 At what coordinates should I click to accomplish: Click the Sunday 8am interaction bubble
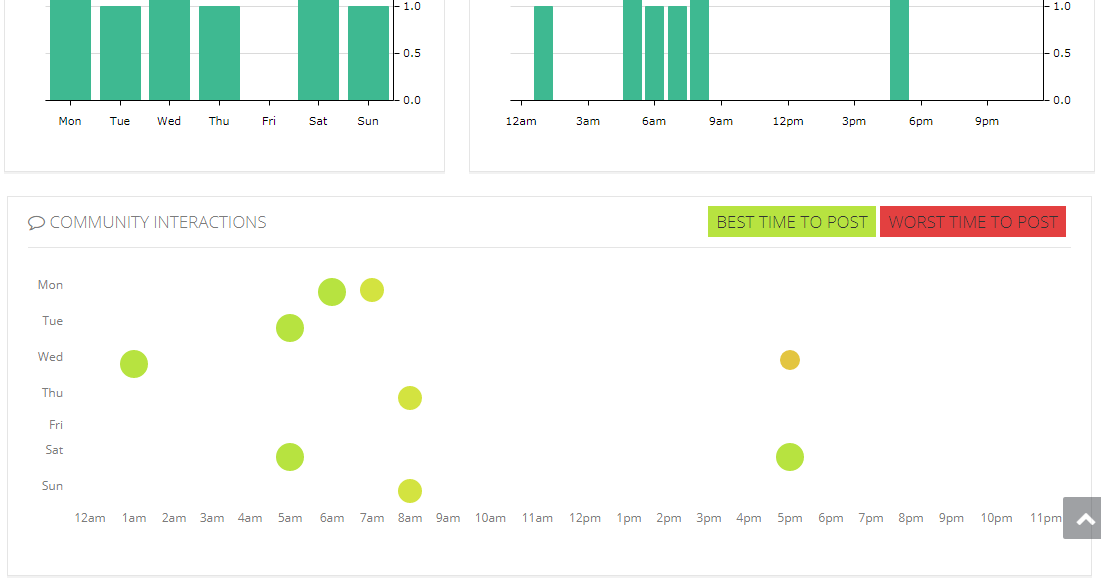coord(410,491)
